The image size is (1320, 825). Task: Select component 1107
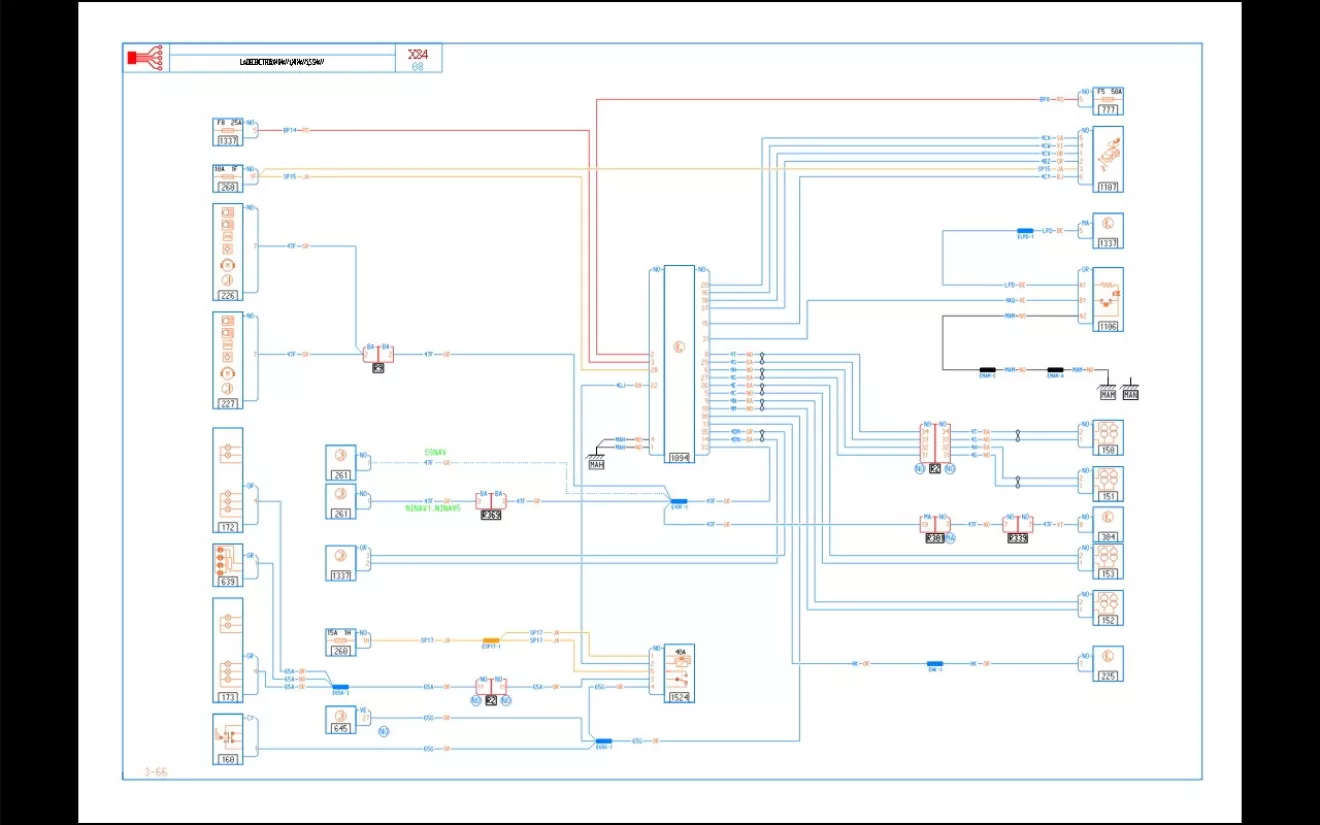pyautogui.click(x=1108, y=159)
